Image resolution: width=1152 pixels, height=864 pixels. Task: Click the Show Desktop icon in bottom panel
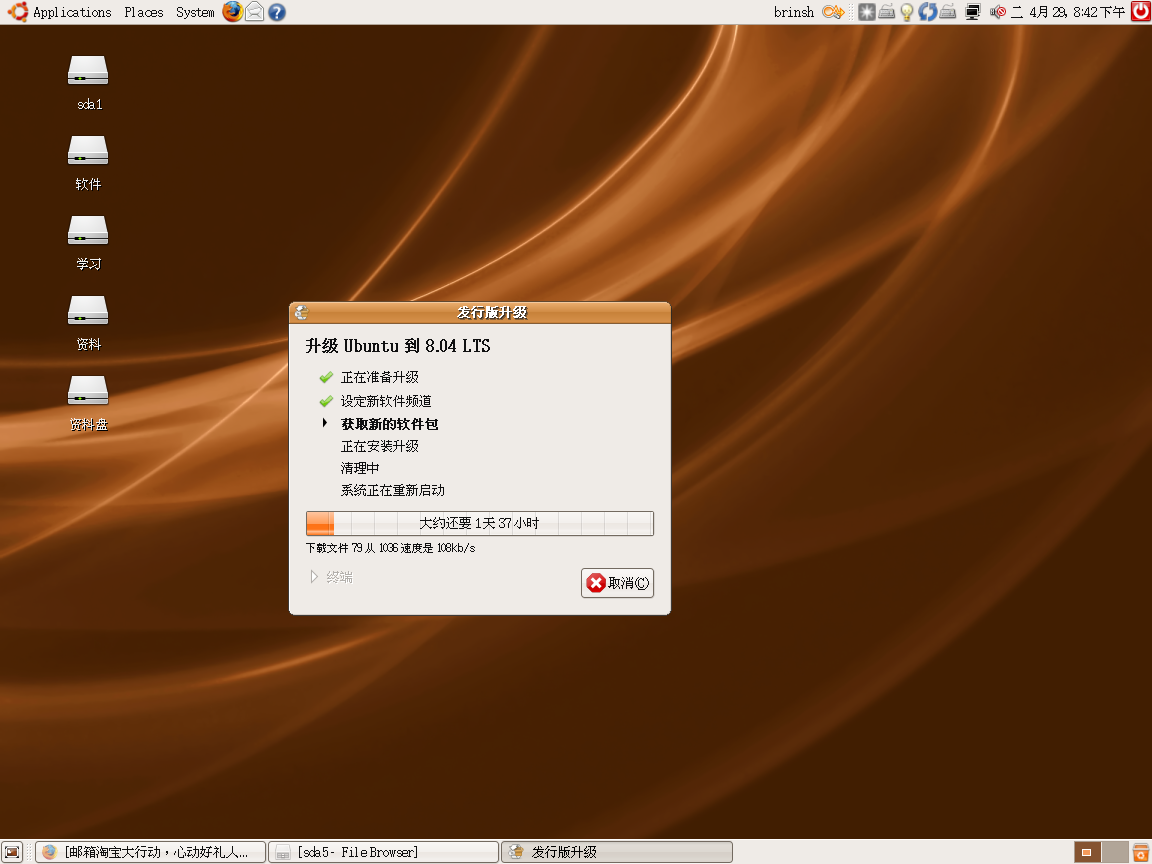(x=12, y=852)
